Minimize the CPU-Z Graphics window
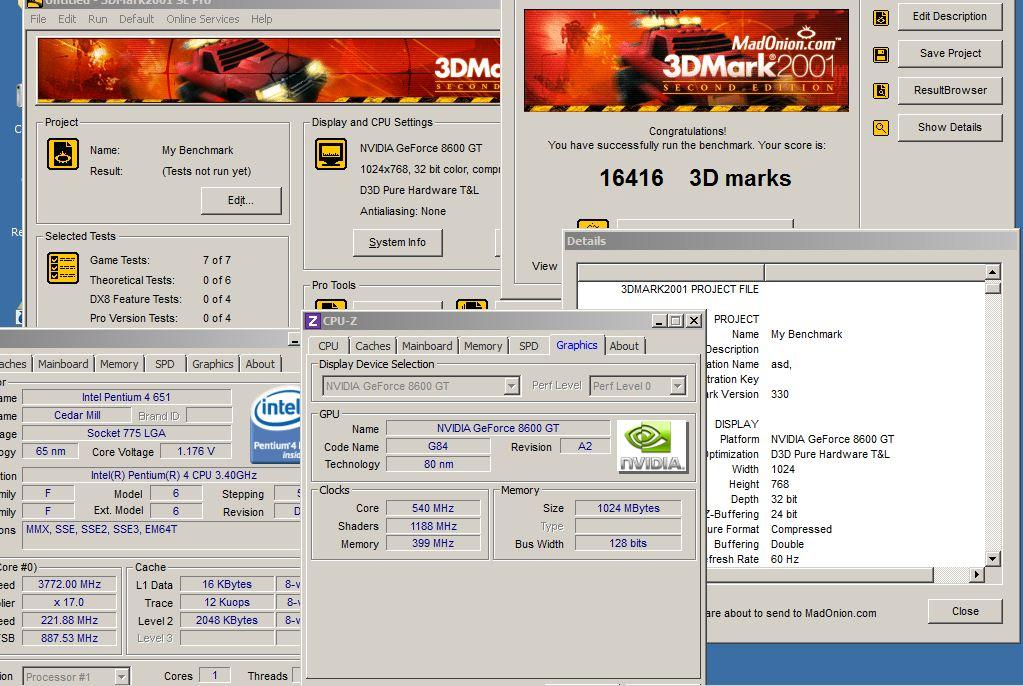This screenshot has width=1023, height=686. 660,320
